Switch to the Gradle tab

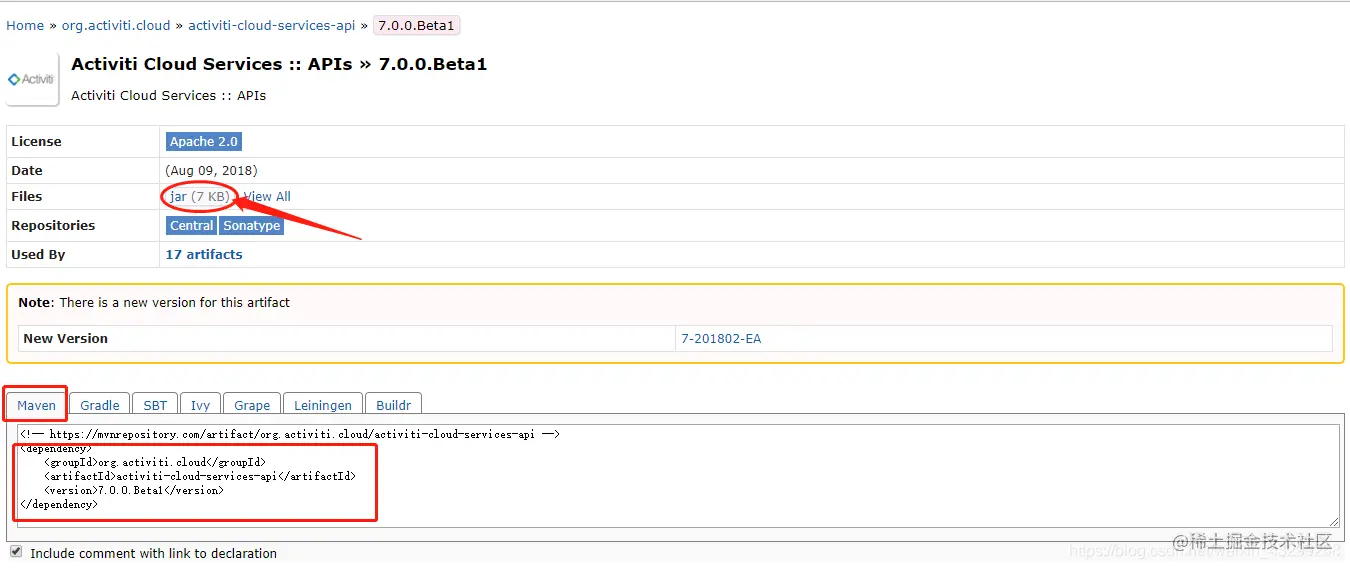pyautogui.click(x=100, y=405)
